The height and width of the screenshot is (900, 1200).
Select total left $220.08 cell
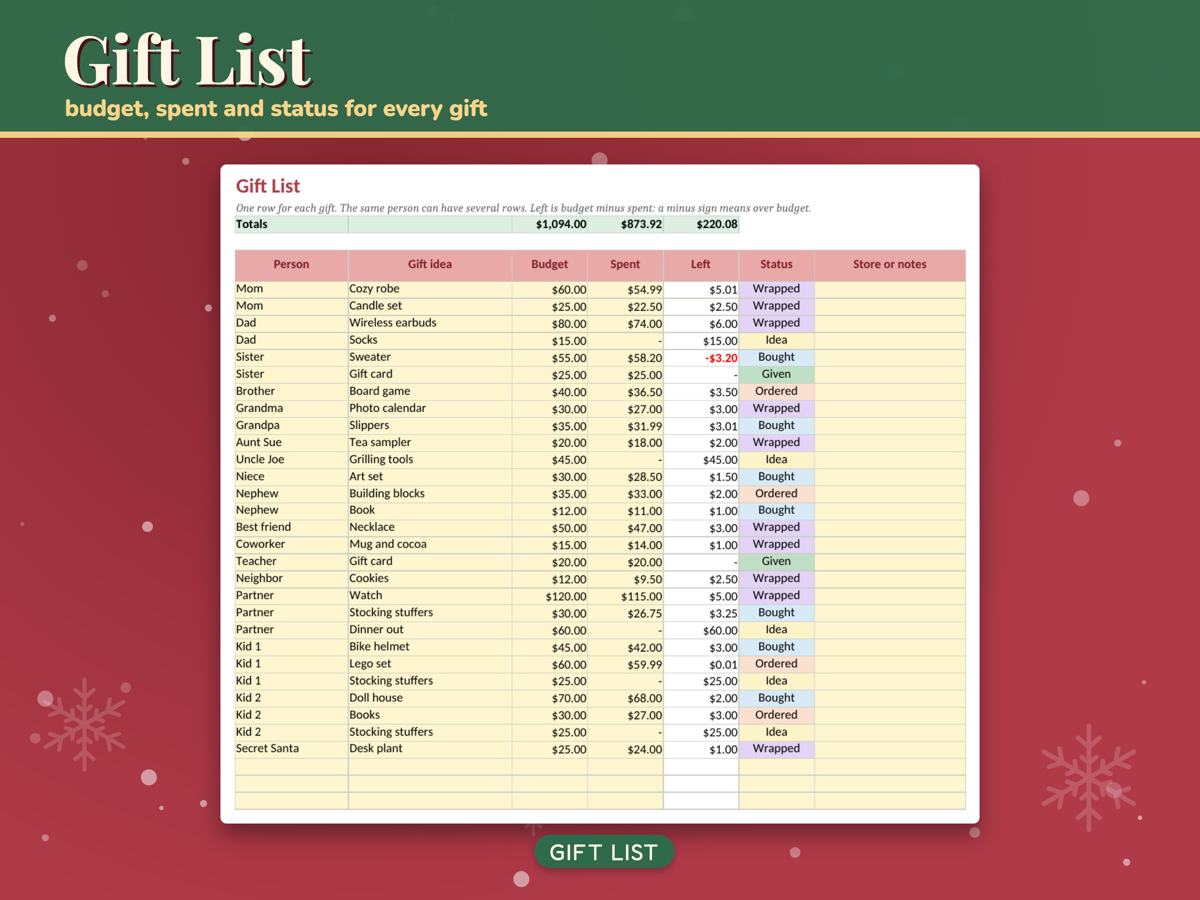(x=701, y=224)
